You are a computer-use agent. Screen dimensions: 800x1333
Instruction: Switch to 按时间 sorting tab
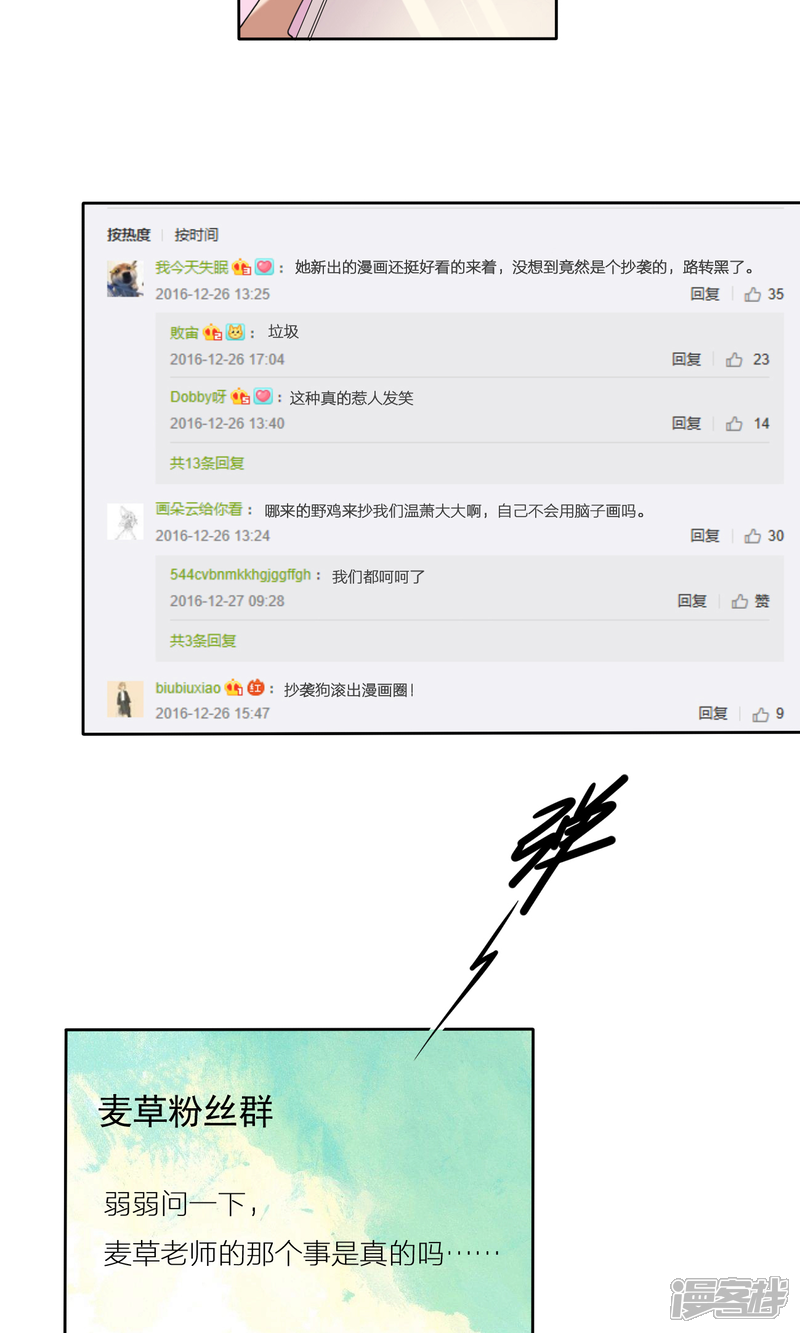196,235
